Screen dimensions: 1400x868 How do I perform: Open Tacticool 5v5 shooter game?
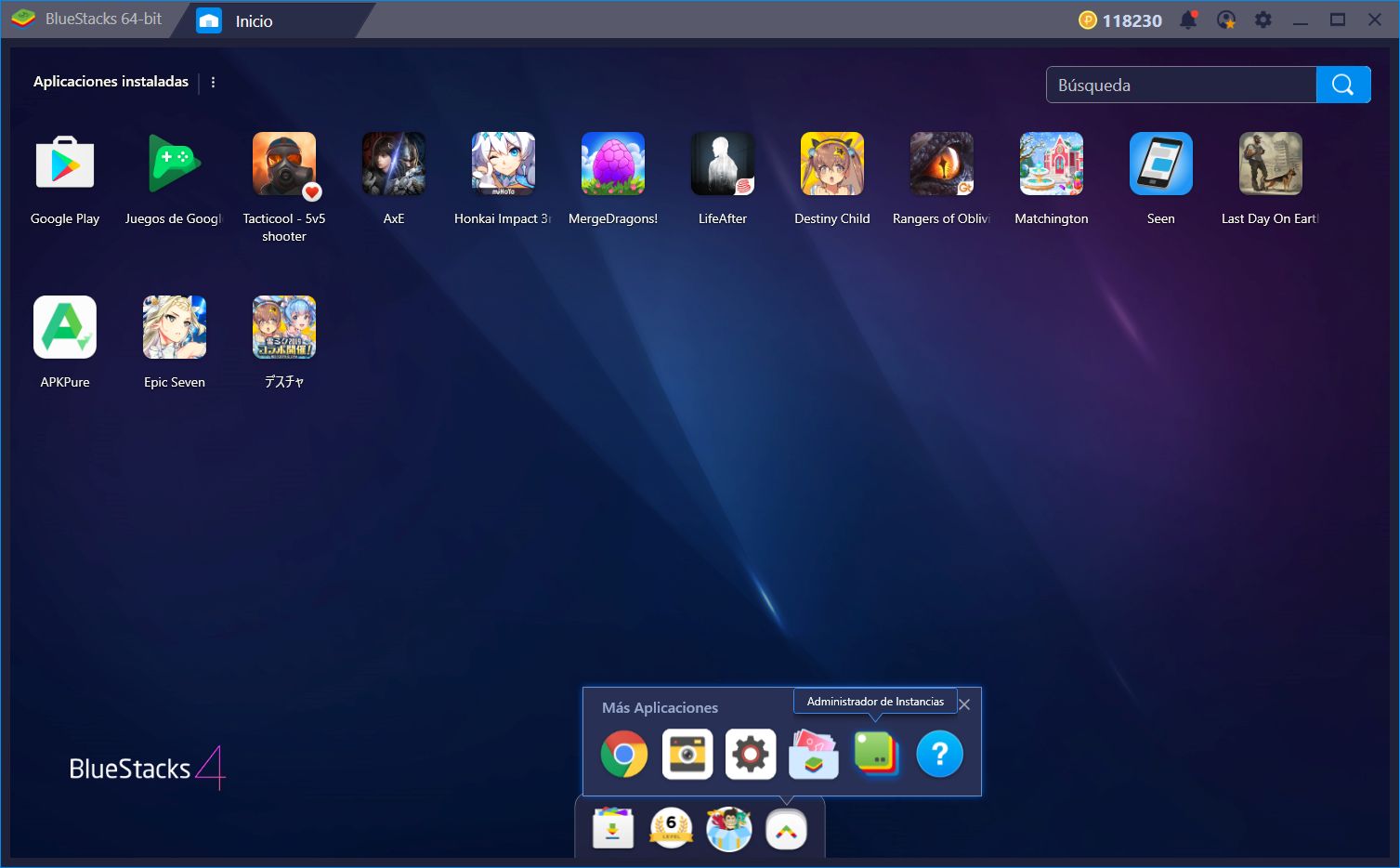(284, 164)
